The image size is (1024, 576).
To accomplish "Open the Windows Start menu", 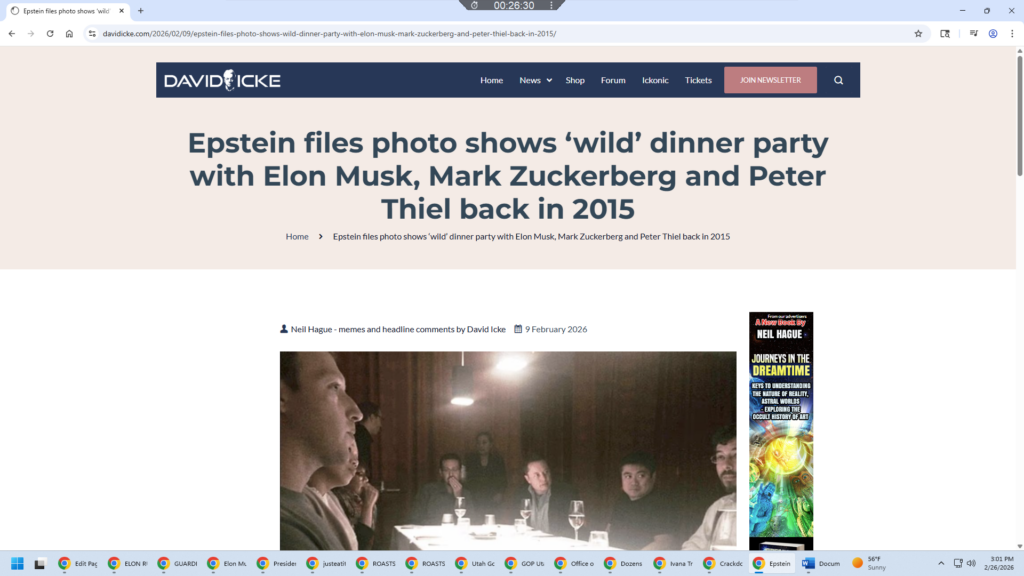I will coord(18,563).
